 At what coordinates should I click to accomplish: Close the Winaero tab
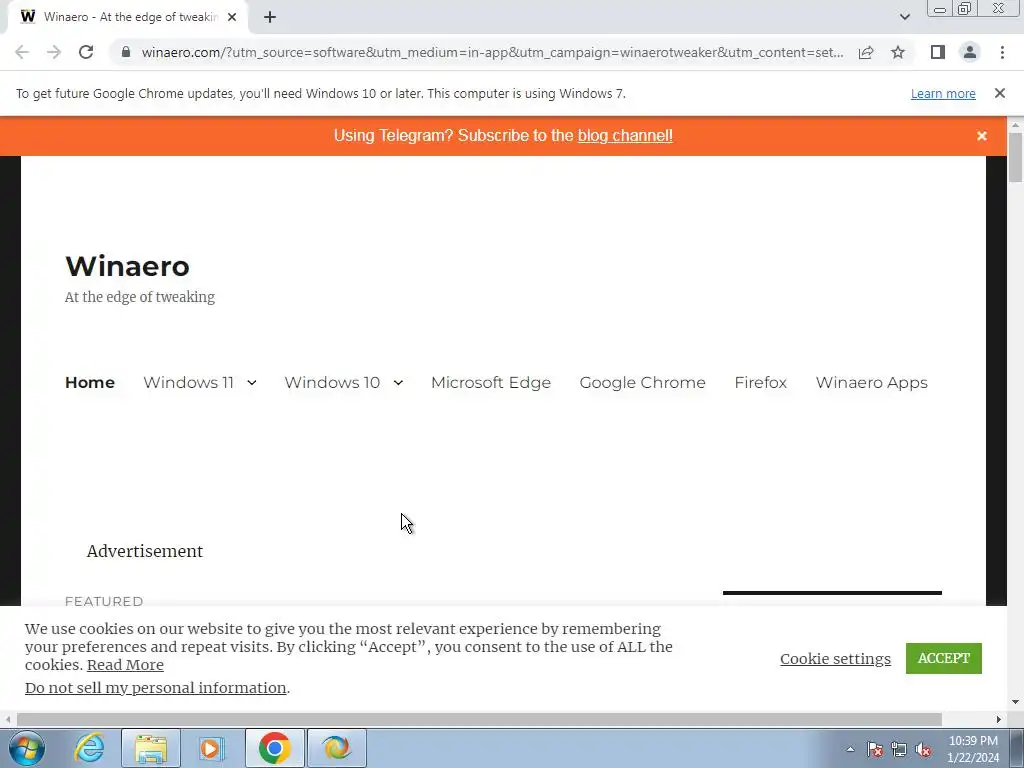point(232,17)
